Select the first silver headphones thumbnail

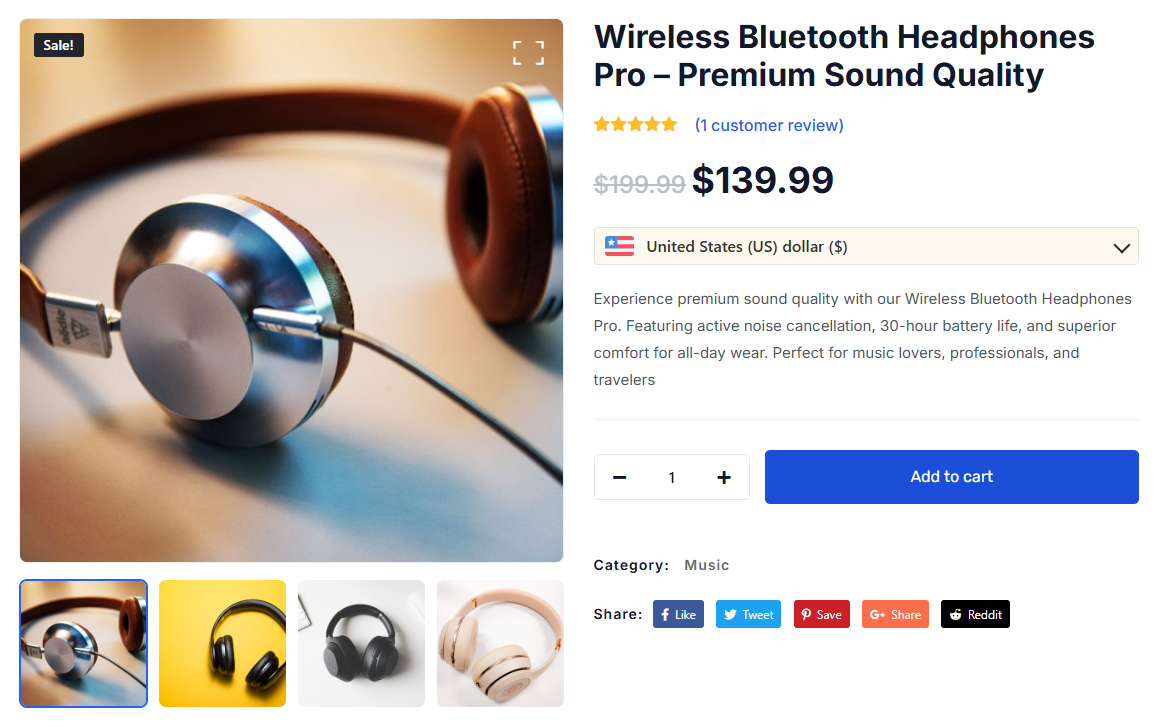pyautogui.click(x=83, y=643)
